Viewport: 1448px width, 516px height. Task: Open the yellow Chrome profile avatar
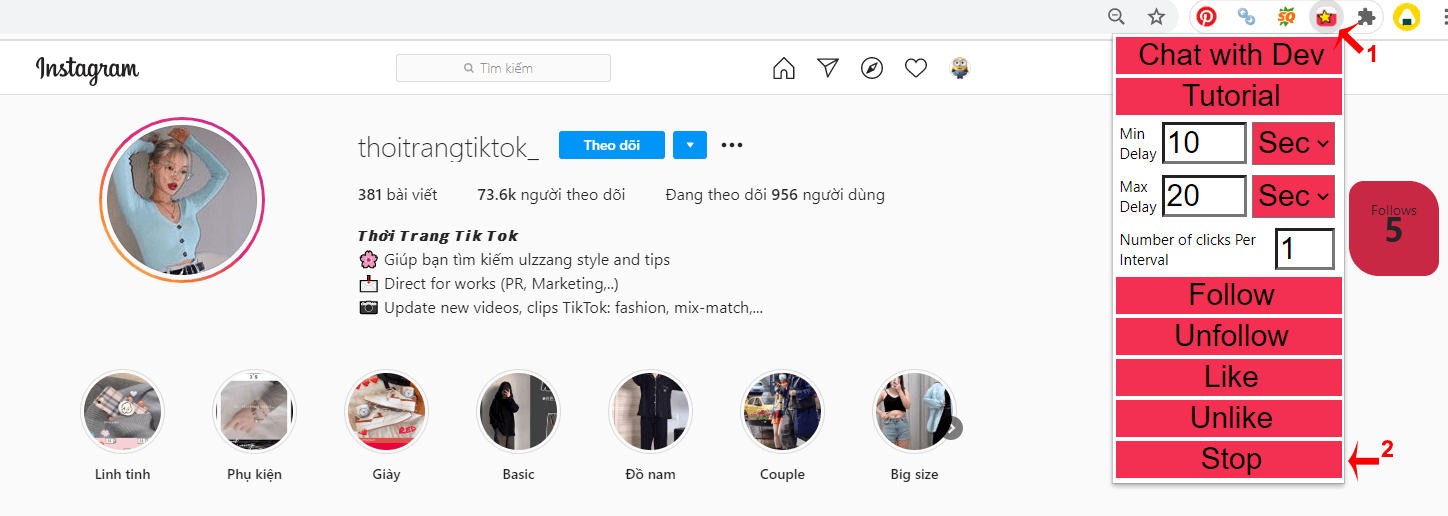[1407, 16]
